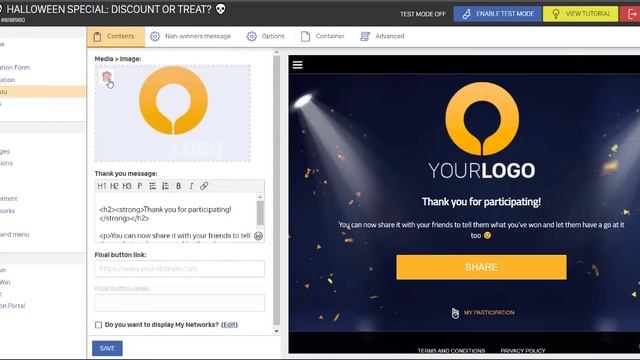Insert a numbered list
The width and height of the screenshot is (640, 360).
pyautogui.click(x=165, y=186)
